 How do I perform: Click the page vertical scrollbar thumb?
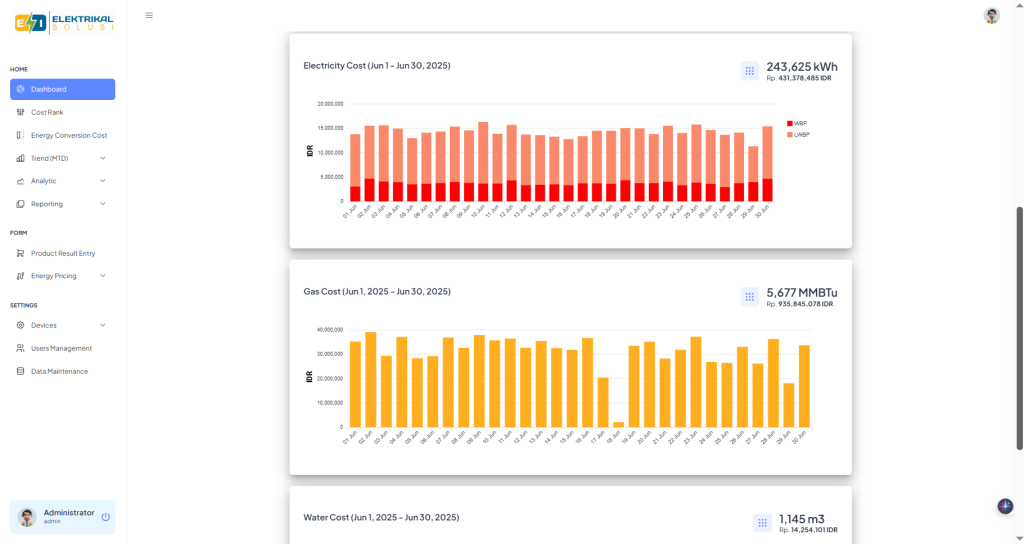[1019, 328]
